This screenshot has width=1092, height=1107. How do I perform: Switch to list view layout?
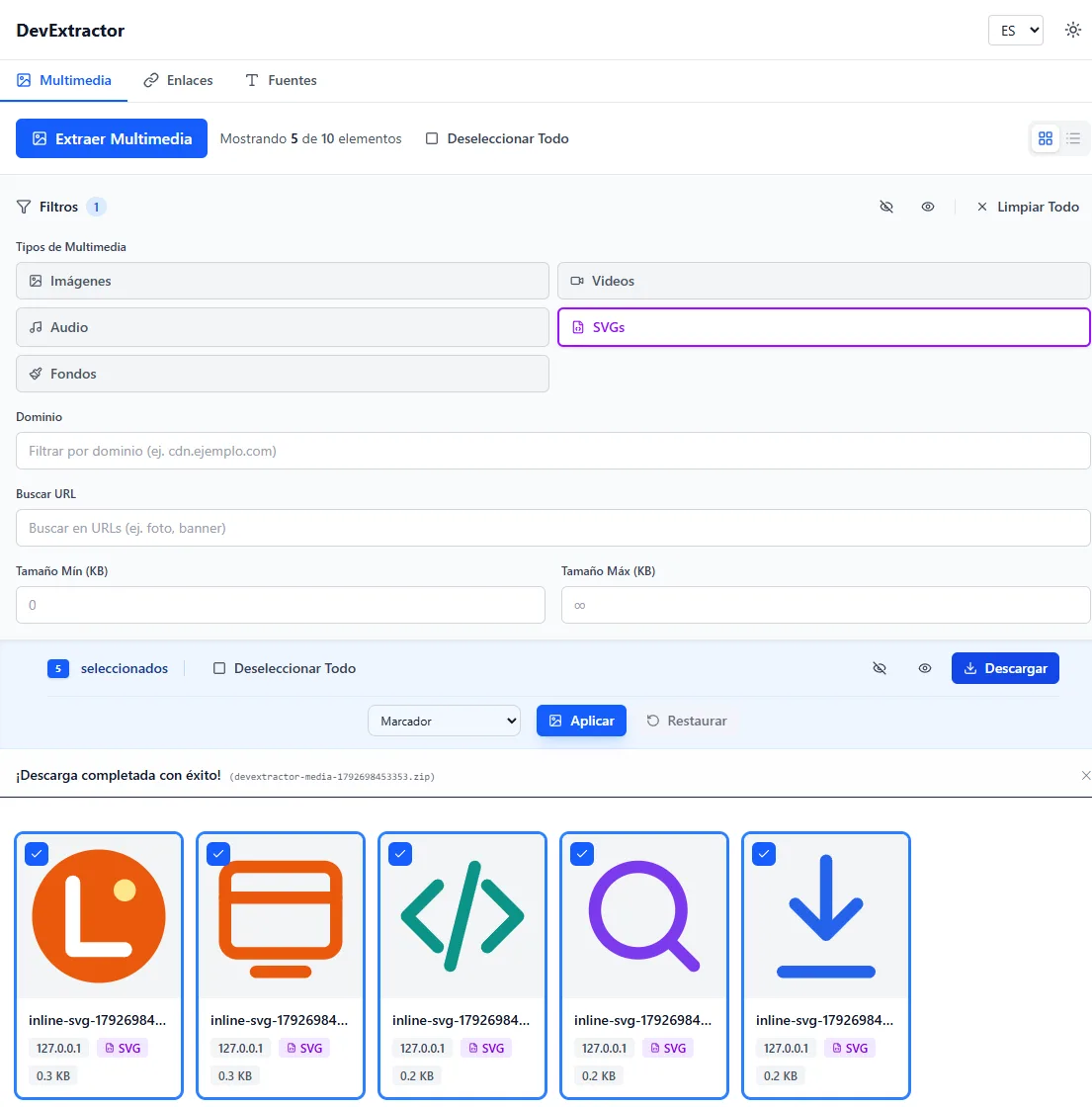click(x=1073, y=138)
